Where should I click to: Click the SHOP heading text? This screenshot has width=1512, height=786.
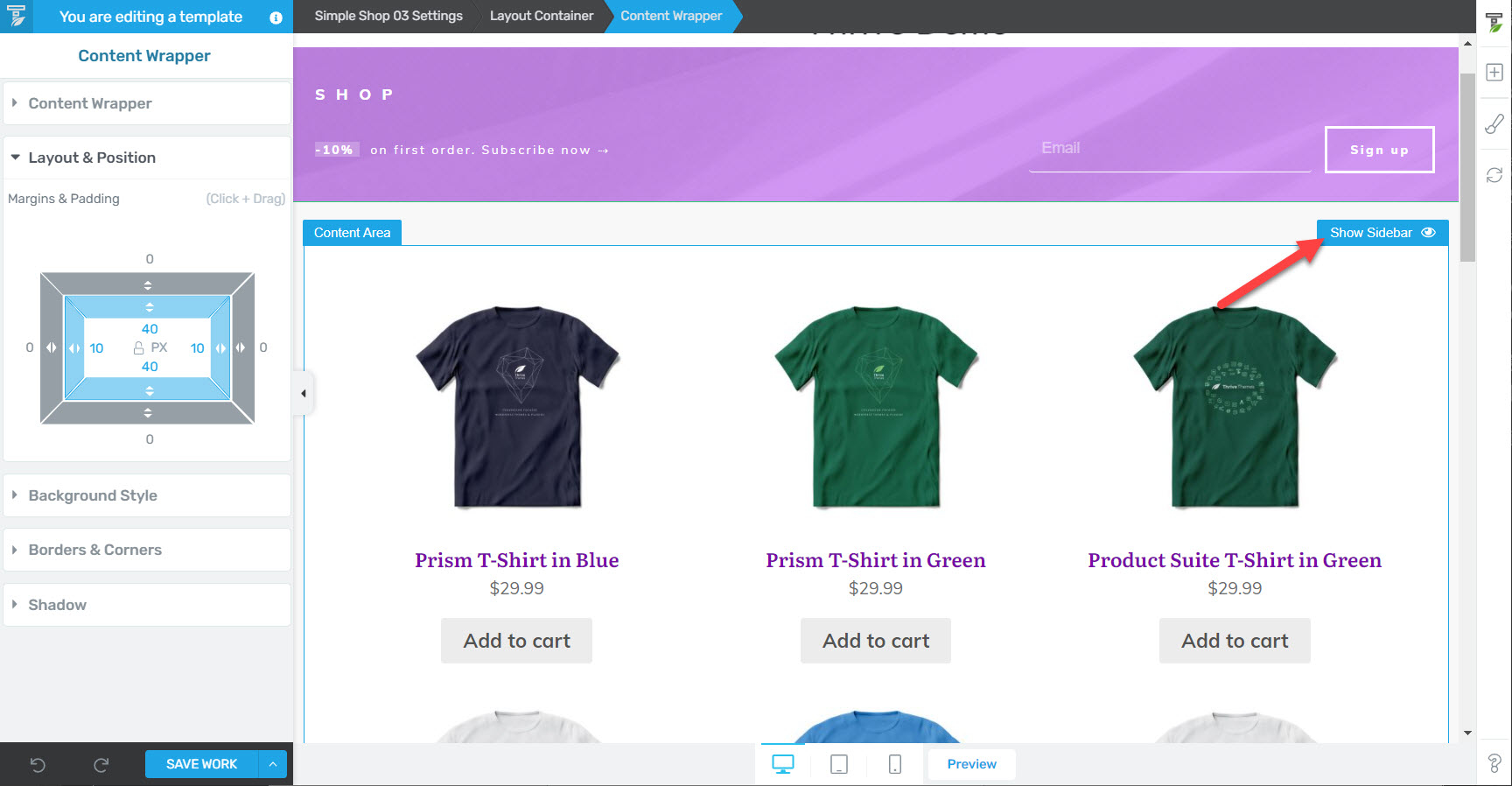(x=354, y=95)
